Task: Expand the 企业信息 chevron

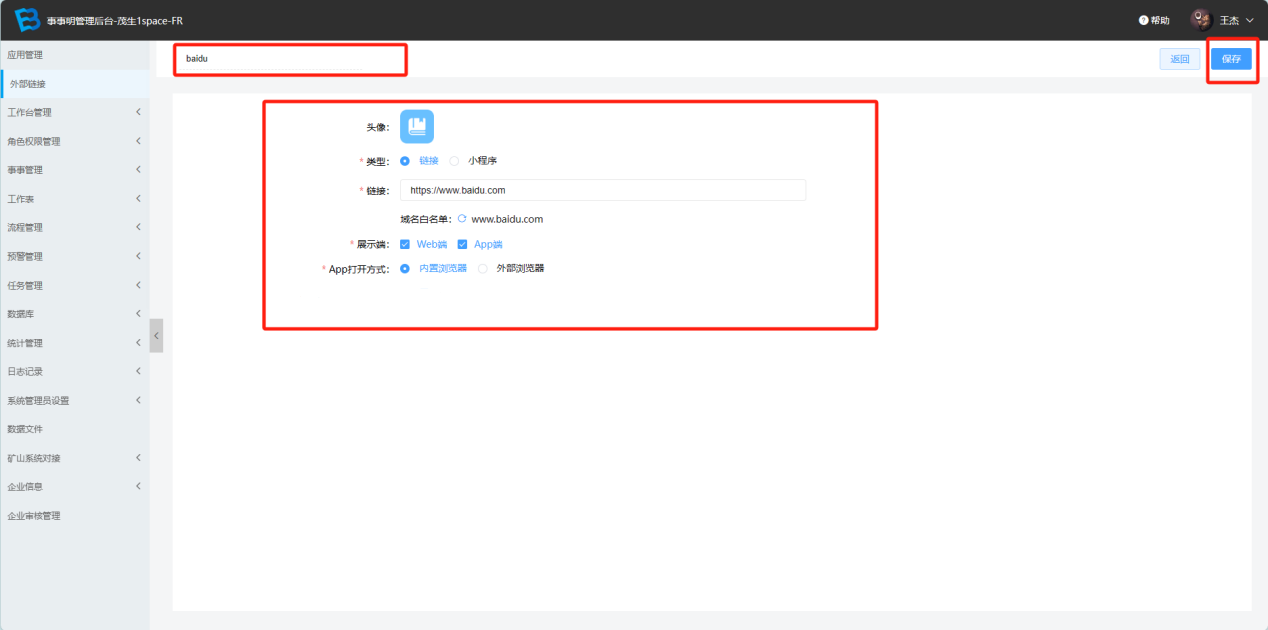Action: pos(138,486)
